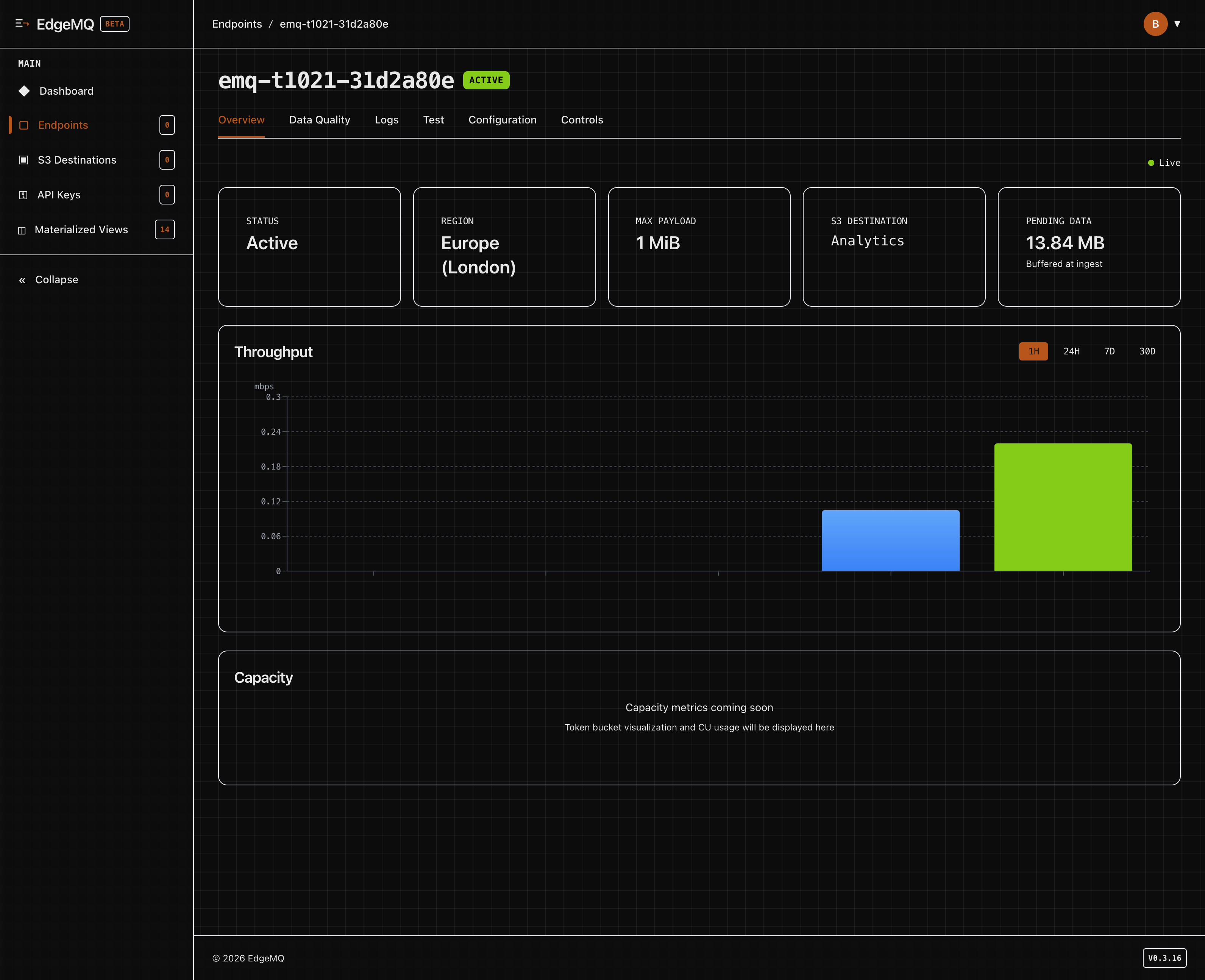Click the ACTIVE status badge
This screenshot has height=980, width=1205.
(486, 80)
